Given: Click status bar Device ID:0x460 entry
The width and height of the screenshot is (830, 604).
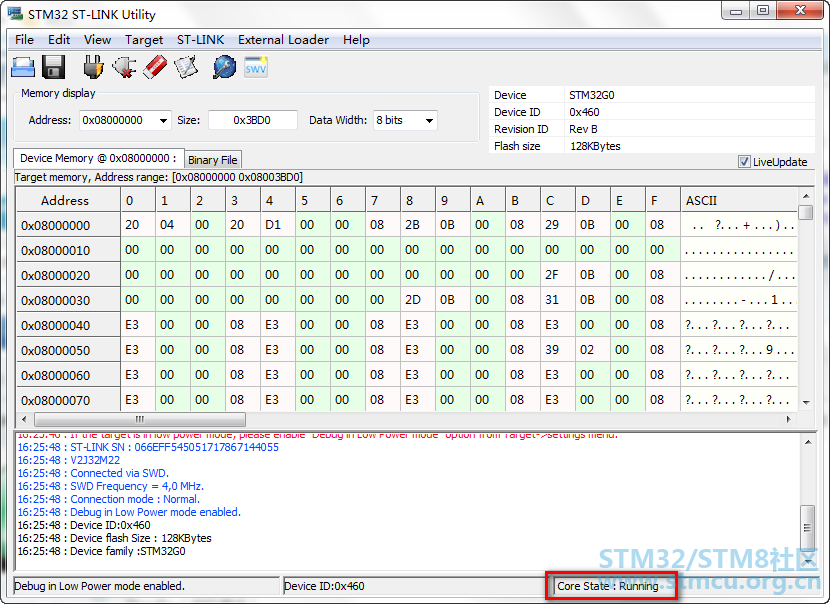Looking at the screenshot, I should (324, 586).
